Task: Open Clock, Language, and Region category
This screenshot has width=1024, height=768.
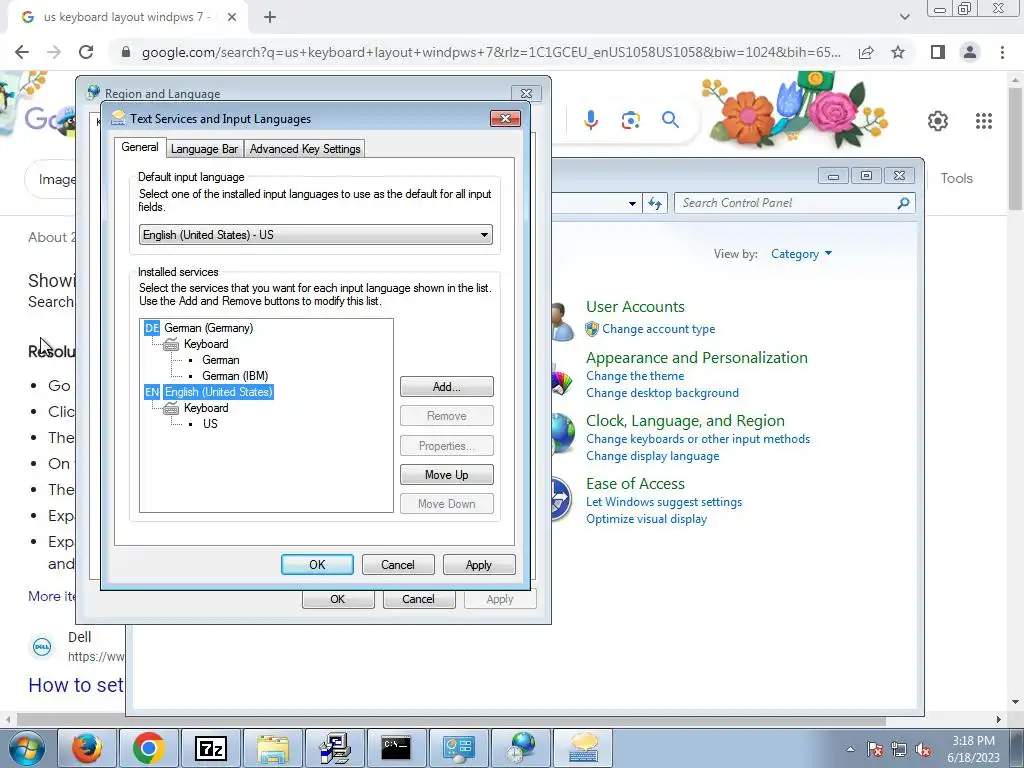Action: [x=685, y=421]
